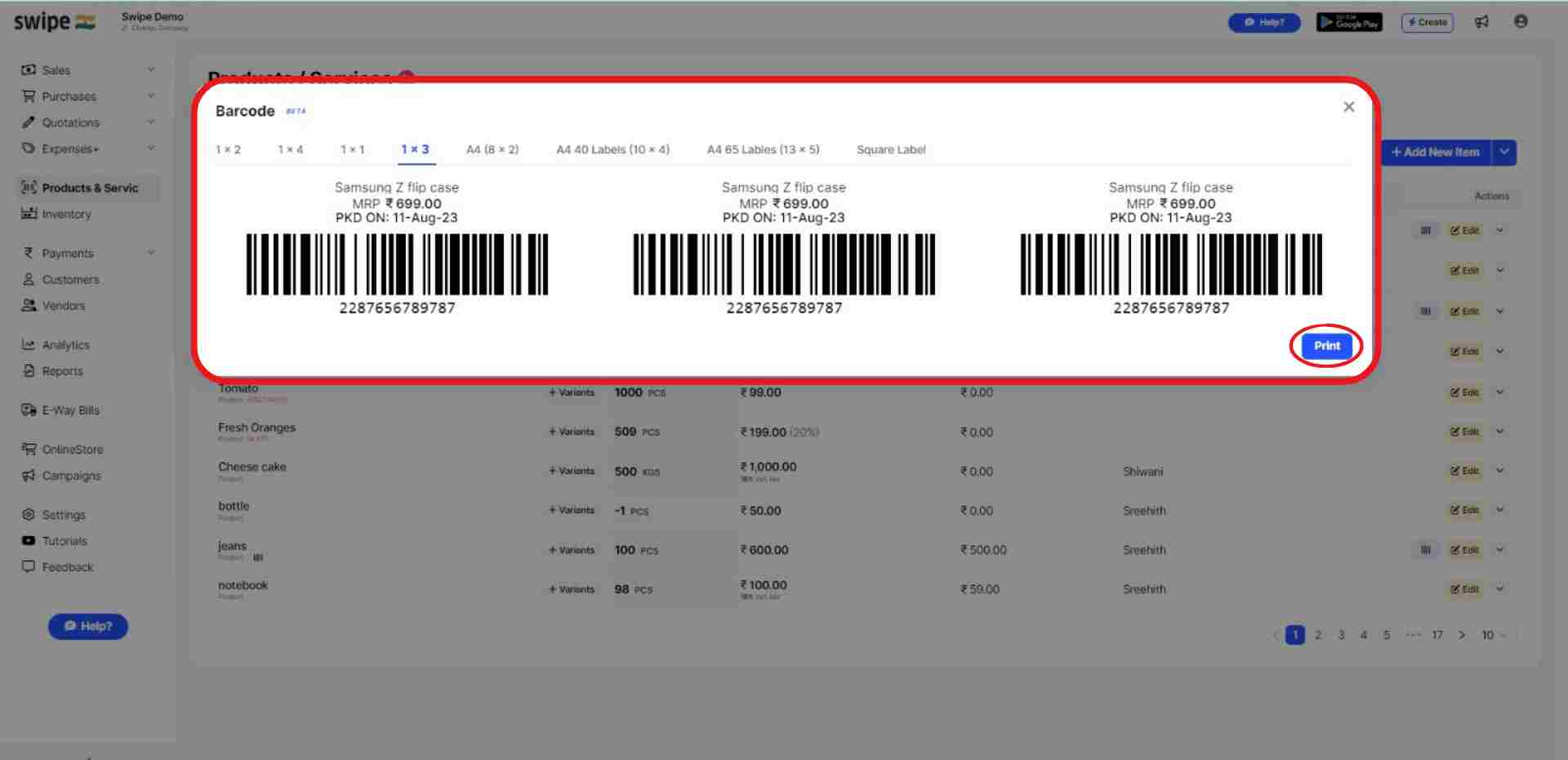Close the Barcode dialog
Viewport: 1568px width, 760px height.
pyautogui.click(x=1348, y=107)
